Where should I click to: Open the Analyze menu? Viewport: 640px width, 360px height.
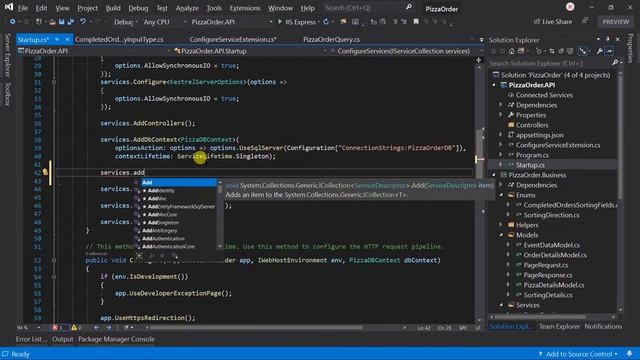pos(187,8)
